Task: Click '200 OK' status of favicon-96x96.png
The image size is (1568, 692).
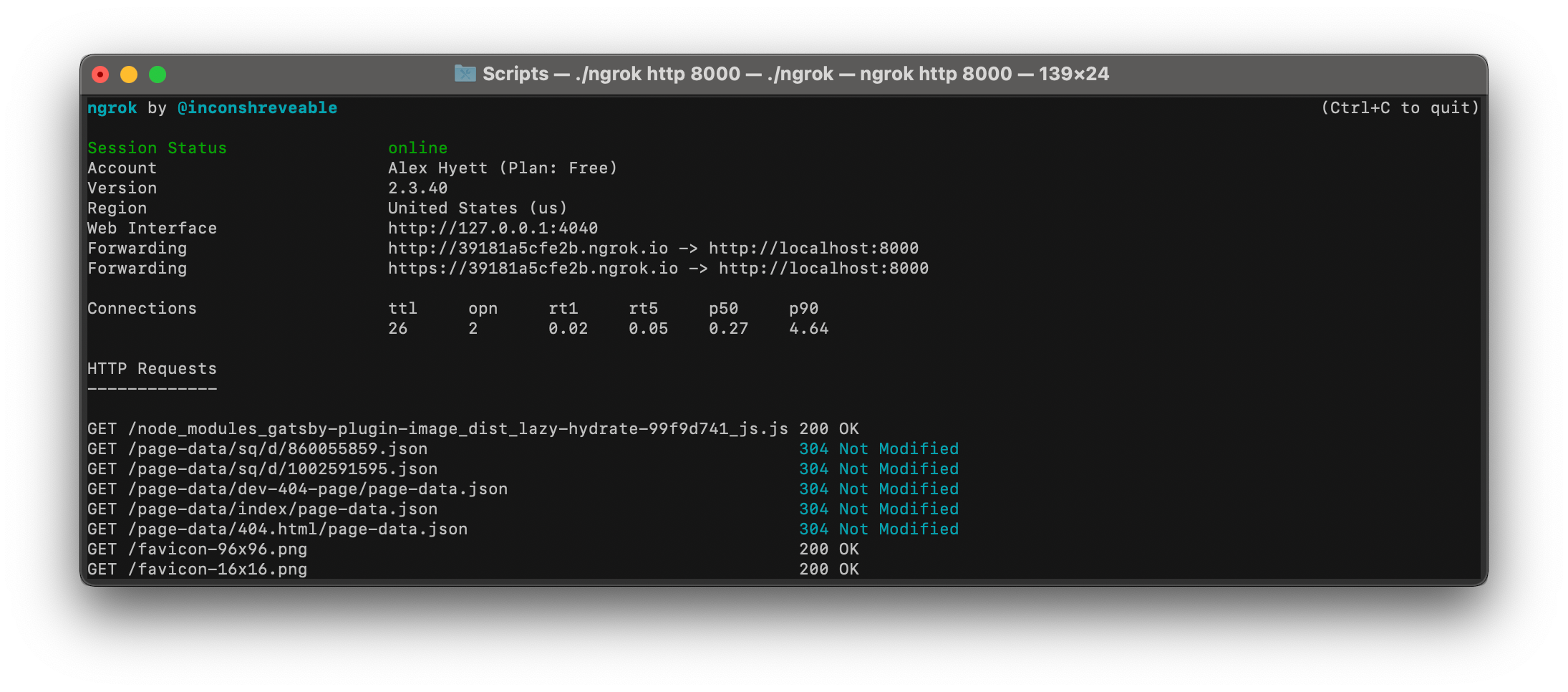Action: (x=829, y=549)
